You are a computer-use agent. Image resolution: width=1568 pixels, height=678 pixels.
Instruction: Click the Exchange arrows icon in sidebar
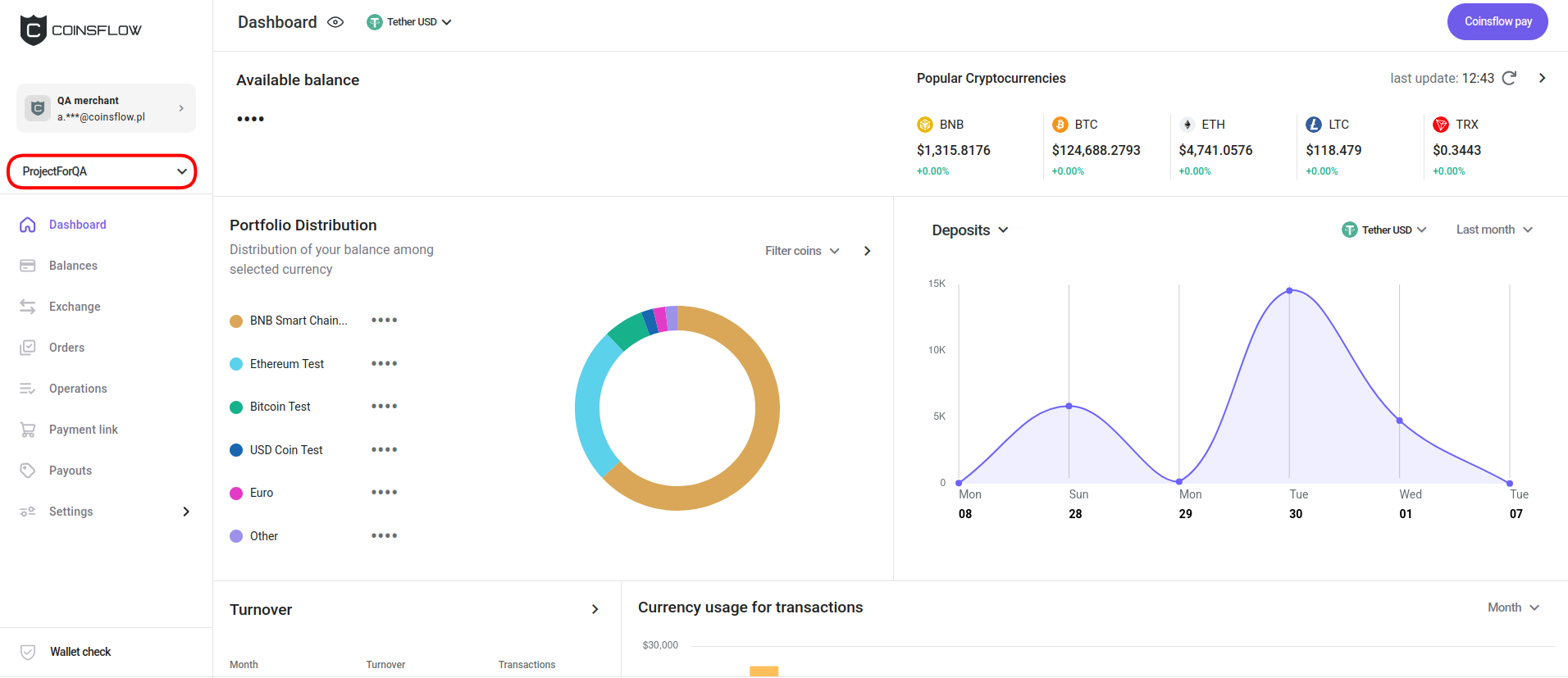pyautogui.click(x=28, y=307)
